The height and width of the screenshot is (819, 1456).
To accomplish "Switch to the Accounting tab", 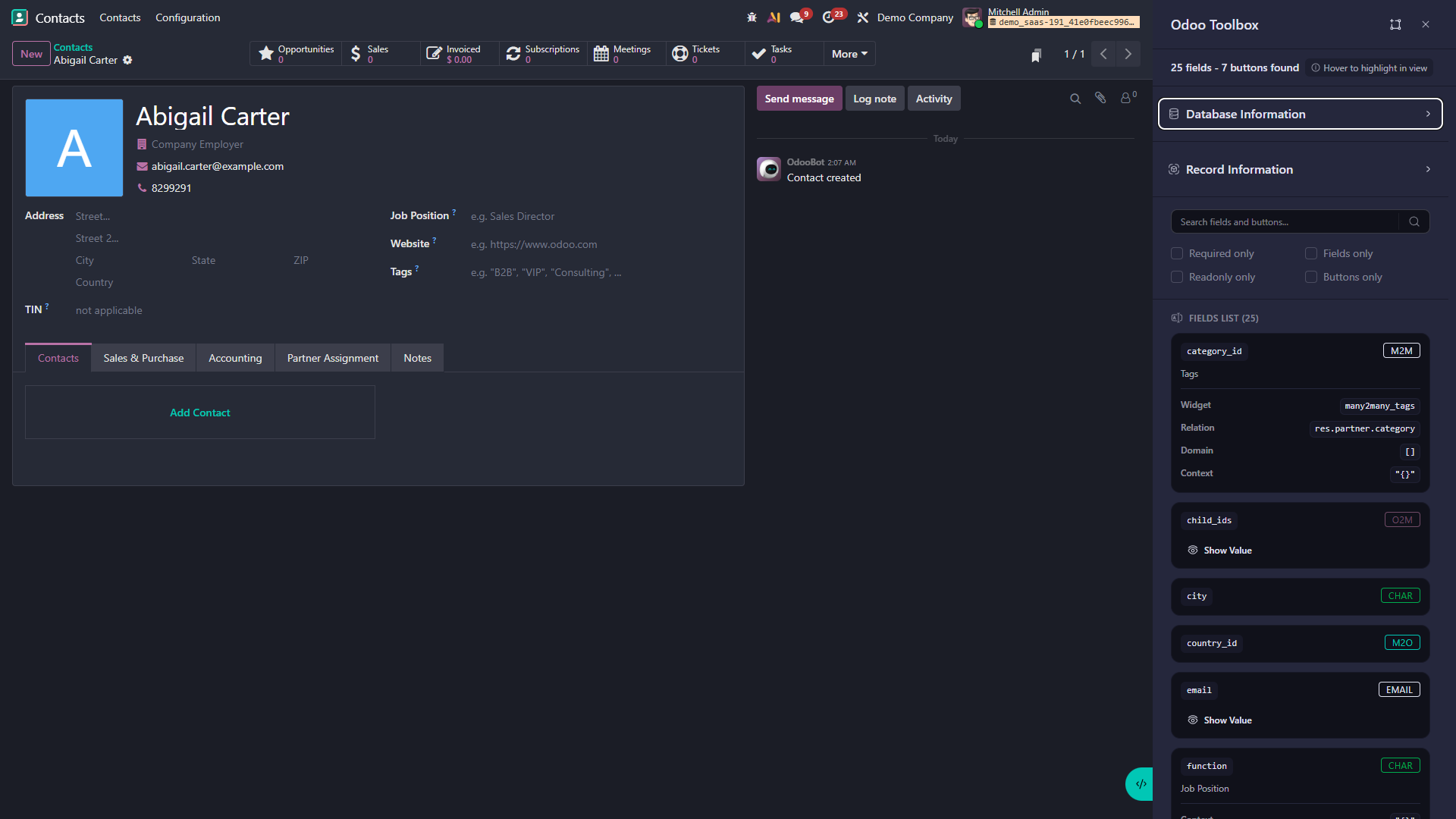I will click(x=235, y=357).
